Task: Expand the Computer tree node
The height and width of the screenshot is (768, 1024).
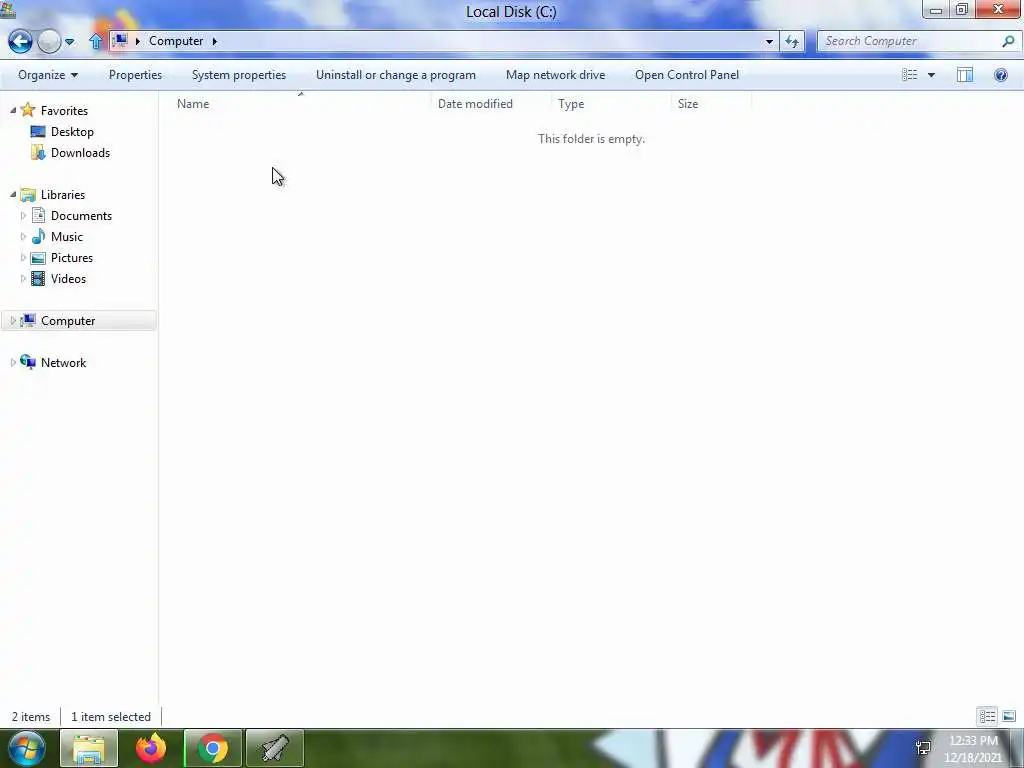Action: (x=12, y=321)
